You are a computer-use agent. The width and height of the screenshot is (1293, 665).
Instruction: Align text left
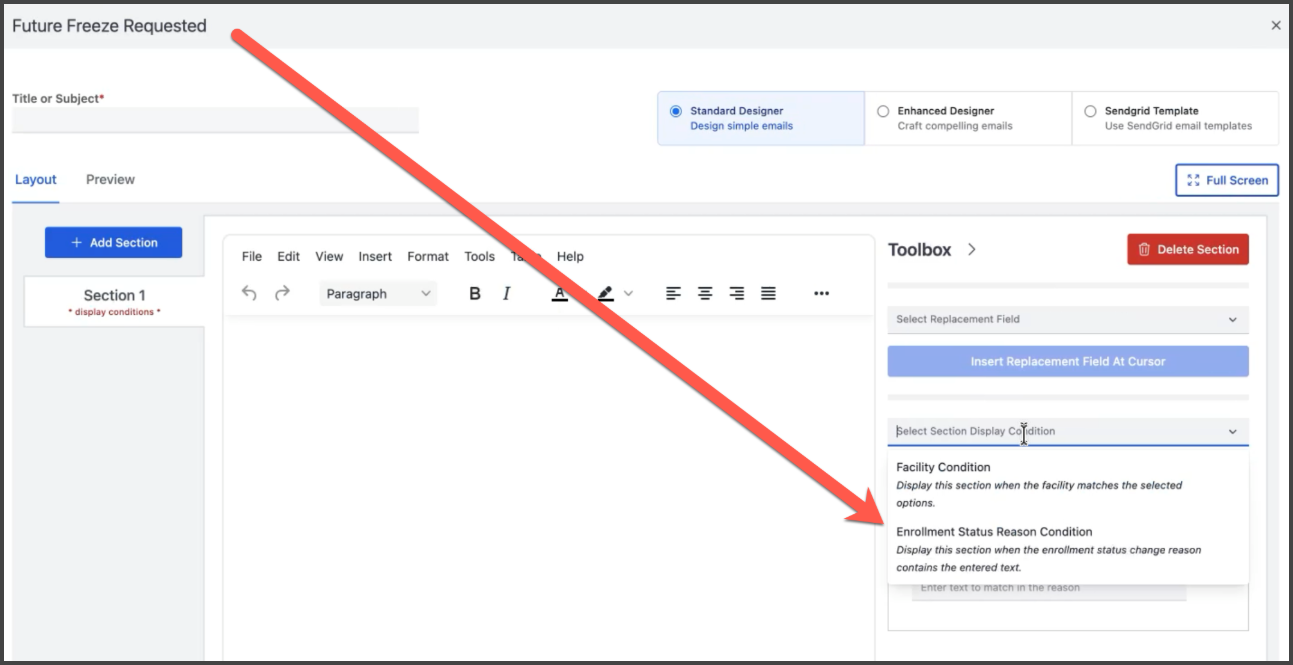coord(673,293)
